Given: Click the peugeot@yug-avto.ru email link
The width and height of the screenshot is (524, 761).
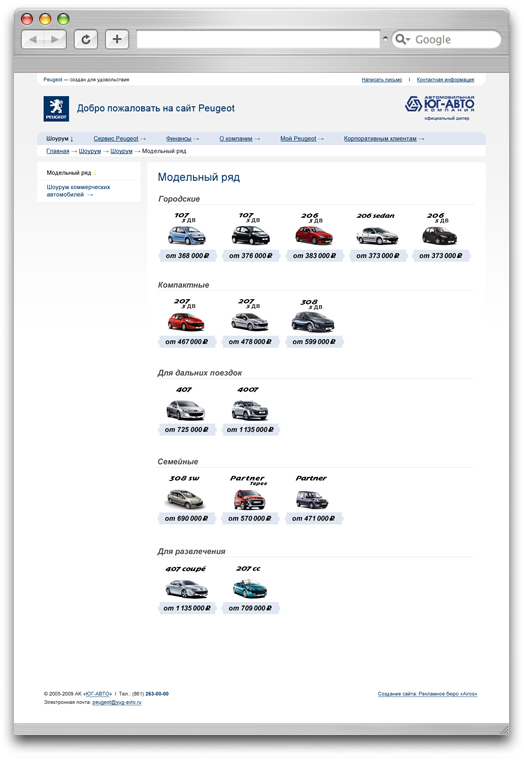Looking at the screenshot, I should [x=117, y=702].
